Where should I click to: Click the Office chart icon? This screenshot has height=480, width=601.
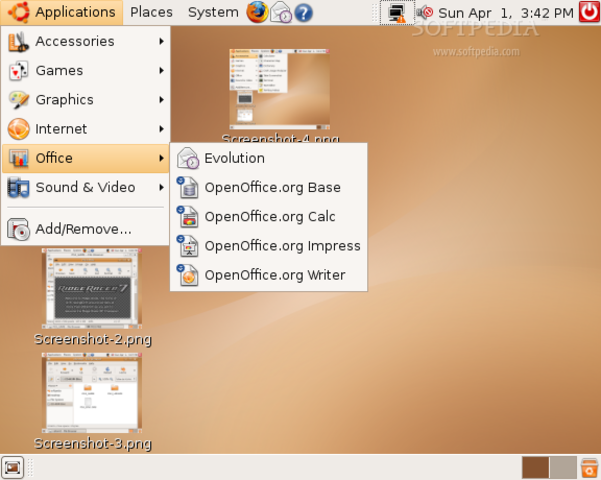click(18, 158)
